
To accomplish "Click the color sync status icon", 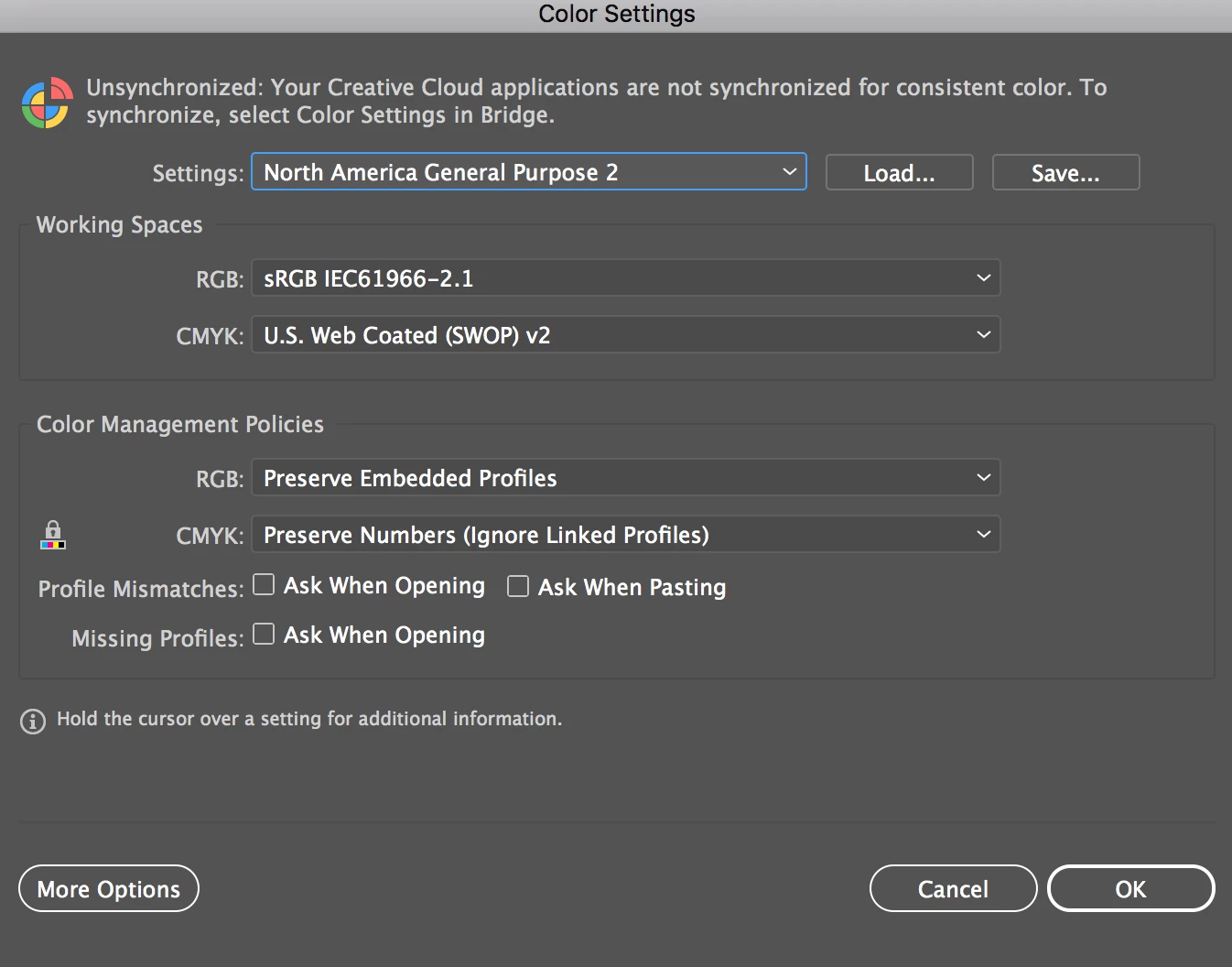I will point(48,103).
